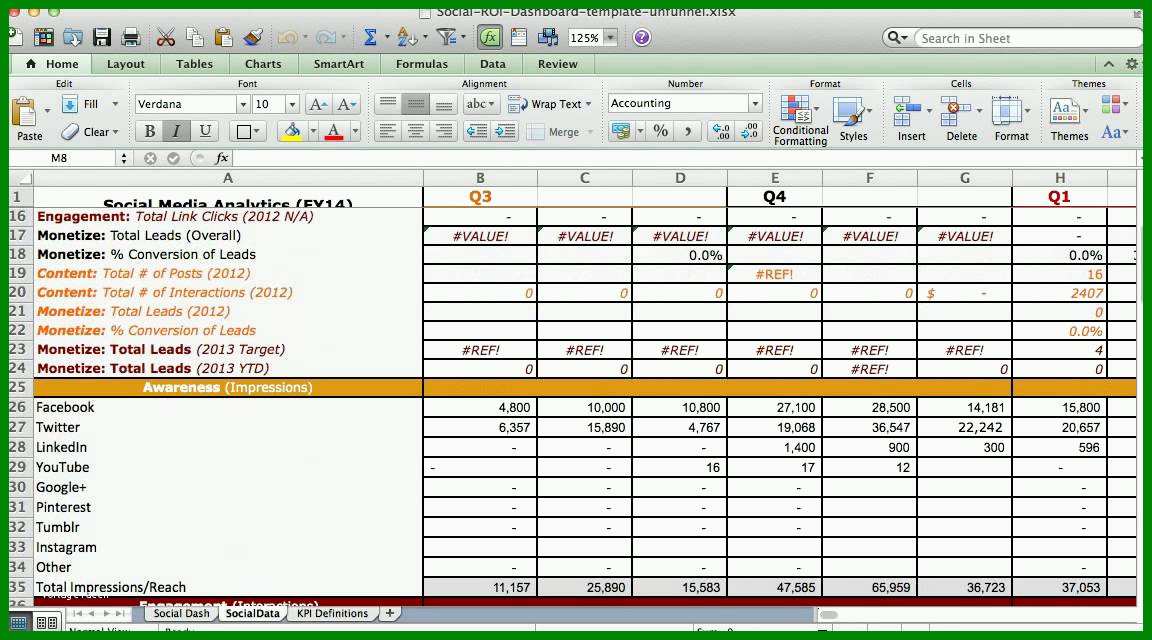Toggle Underline formatting
Image resolution: width=1152 pixels, height=640 pixels.
point(204,132)
